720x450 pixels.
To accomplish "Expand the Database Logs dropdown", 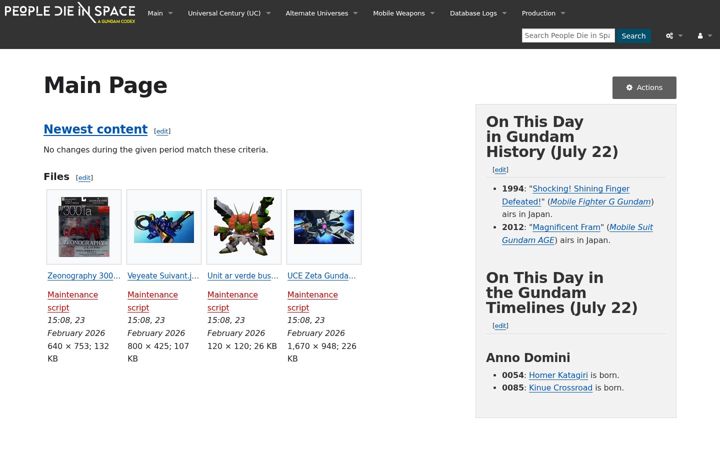I will coord(478,13).
